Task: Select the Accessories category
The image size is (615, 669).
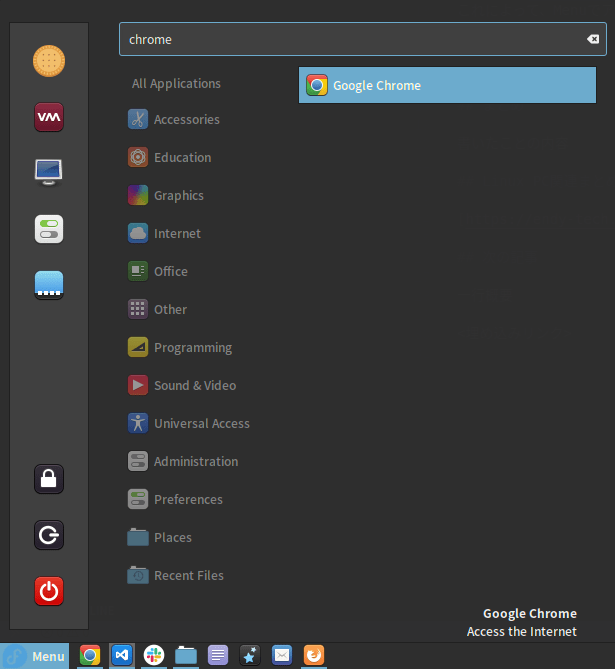Action: click(x=174, y=119)
